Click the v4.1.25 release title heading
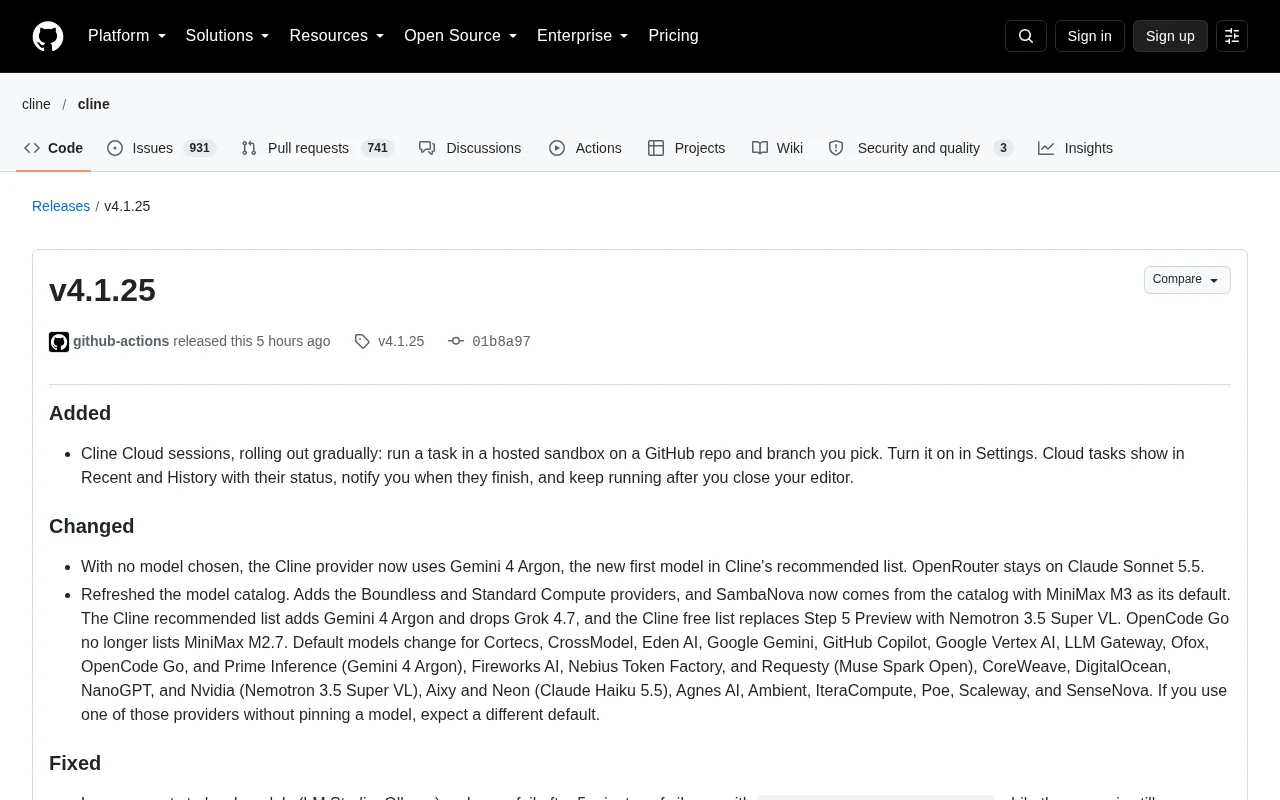This screenshot has height=800, width=1280. click(x=102, y=290)
